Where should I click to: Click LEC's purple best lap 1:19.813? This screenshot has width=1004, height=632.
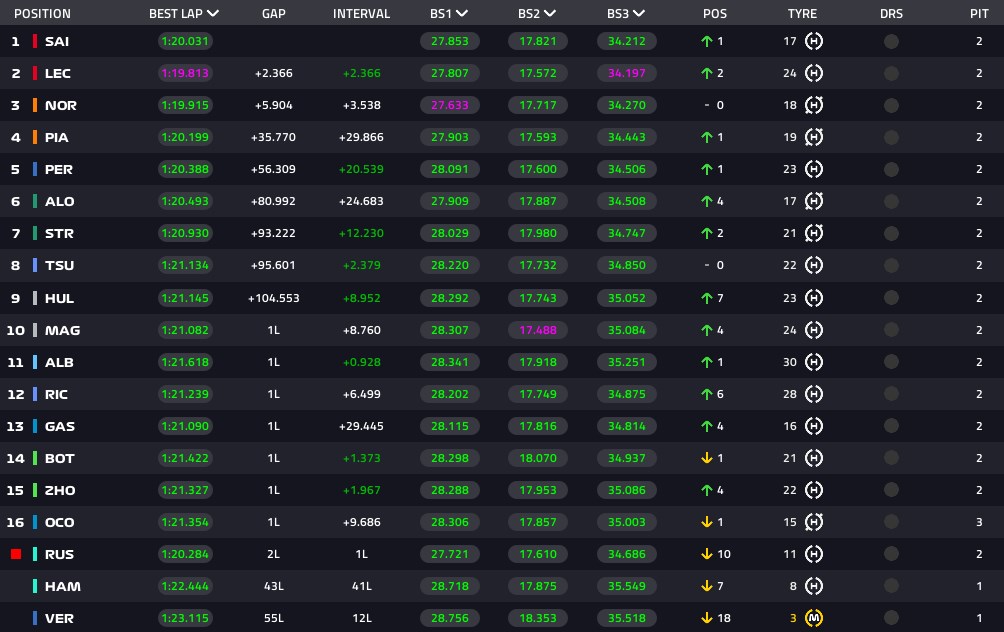185,73
